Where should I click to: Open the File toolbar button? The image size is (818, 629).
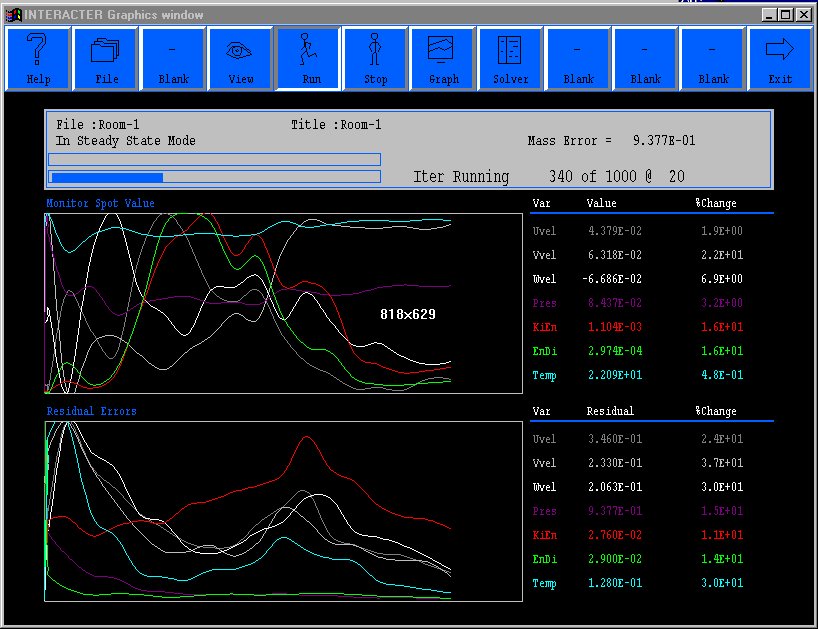(106, 59)
